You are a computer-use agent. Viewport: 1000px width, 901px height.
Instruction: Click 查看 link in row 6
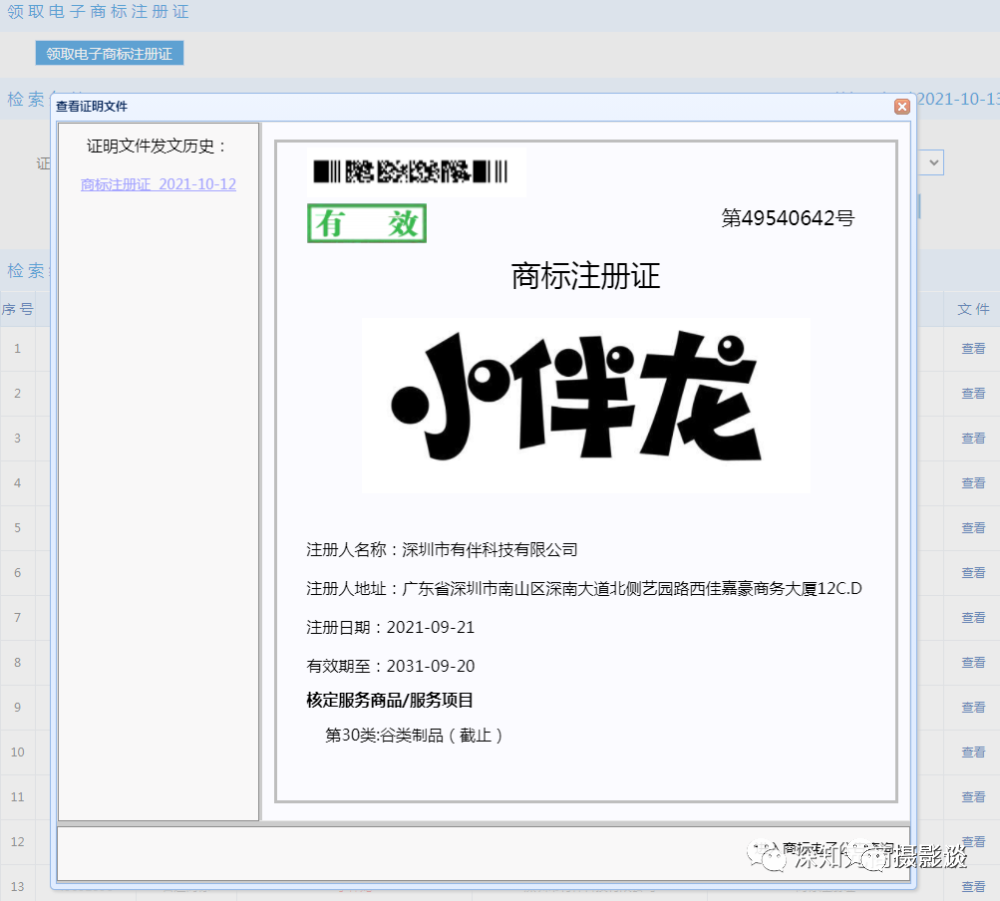click(973, 573)
